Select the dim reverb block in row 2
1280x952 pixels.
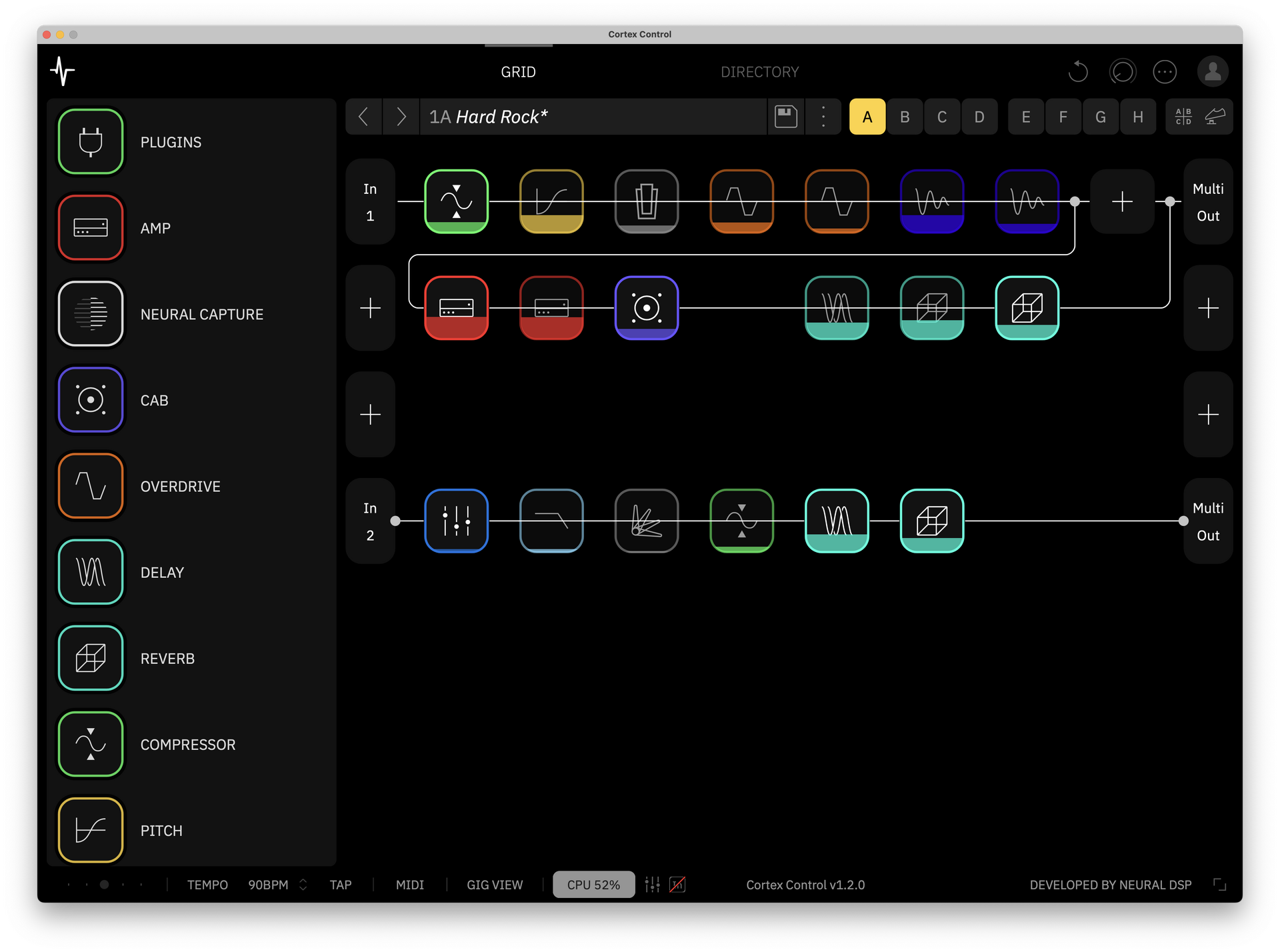point(932,308)
